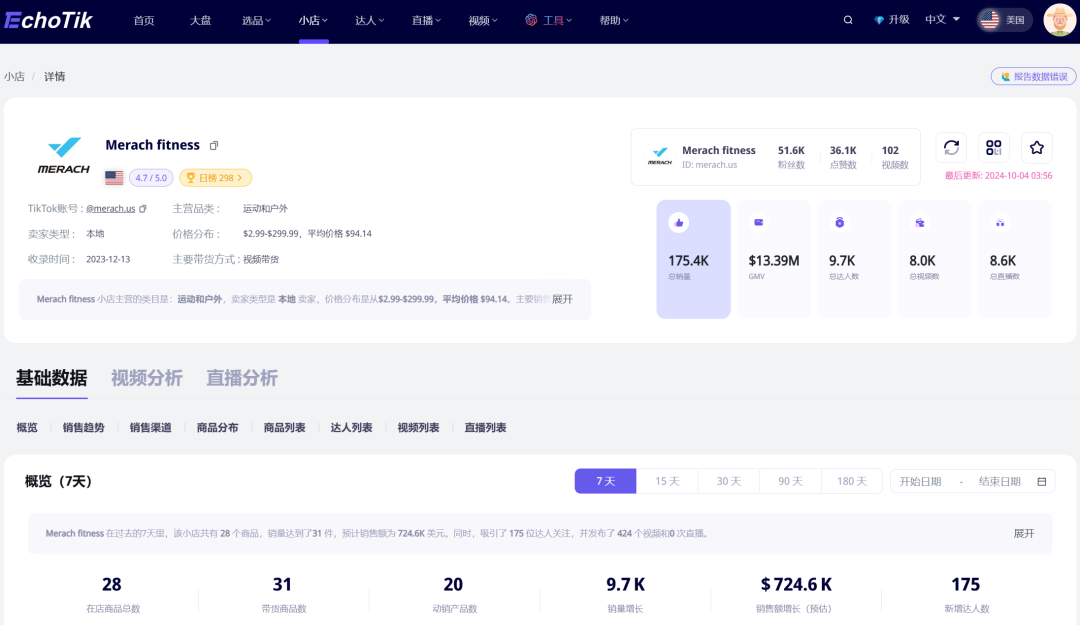
Task: Click the Merach logo image
Action: pos(63,155)
